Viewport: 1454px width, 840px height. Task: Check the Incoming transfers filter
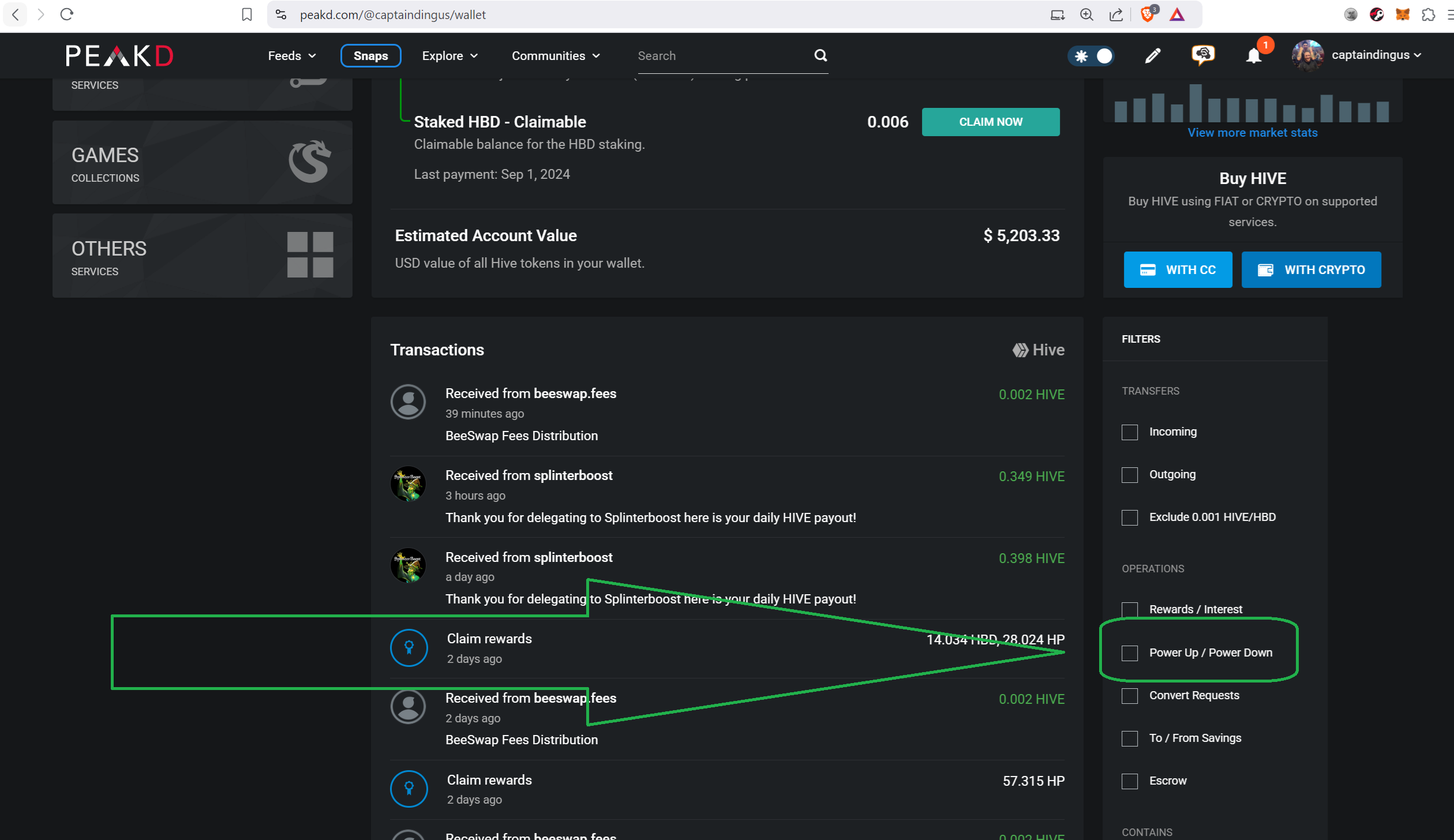pos(1130,432)
